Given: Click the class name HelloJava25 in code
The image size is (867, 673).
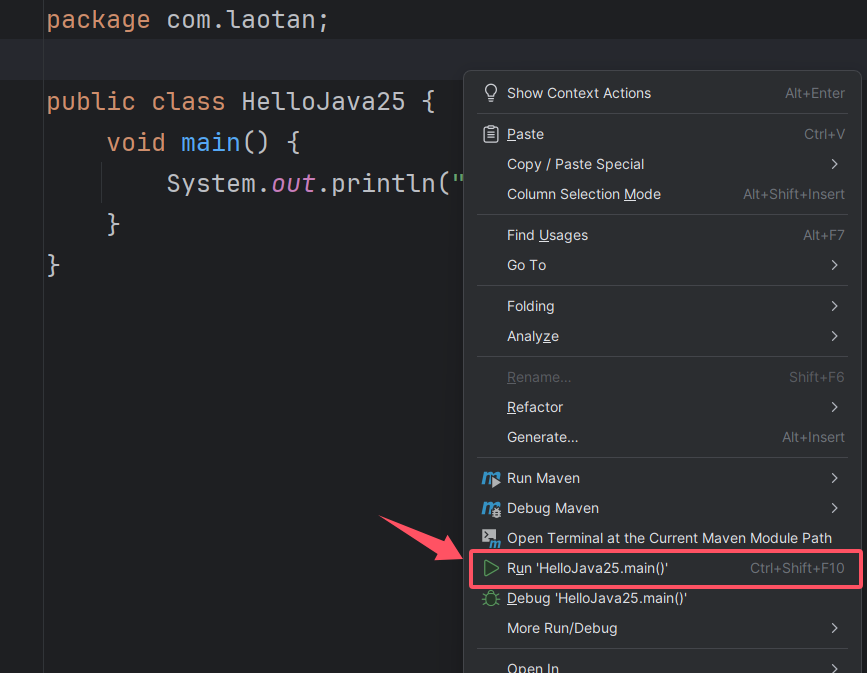Looking at the screenshot, I should [323, 102].
